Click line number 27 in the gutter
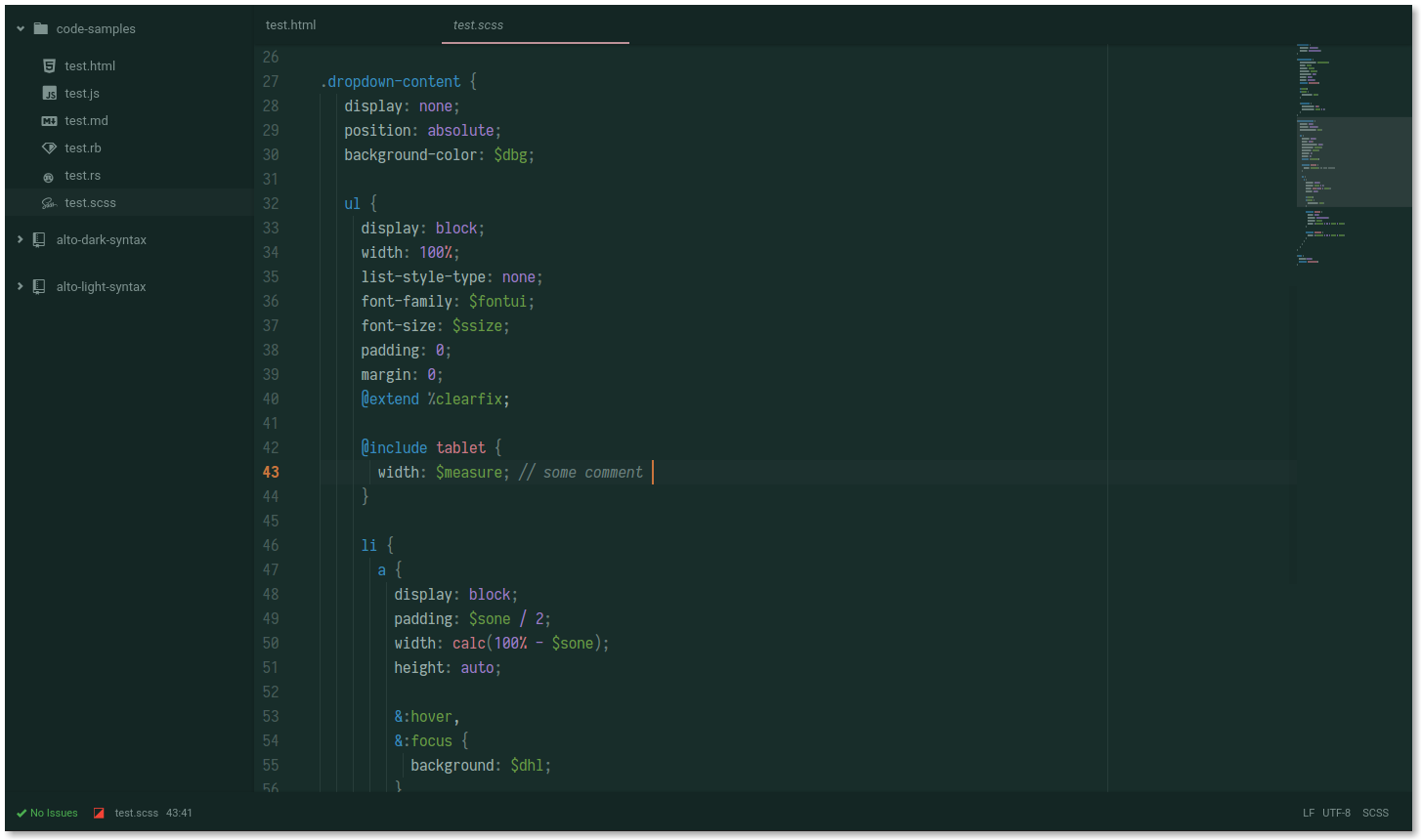Image resolution: width=1421 pixels, height=840 pixels. click(x=271, y=81)
